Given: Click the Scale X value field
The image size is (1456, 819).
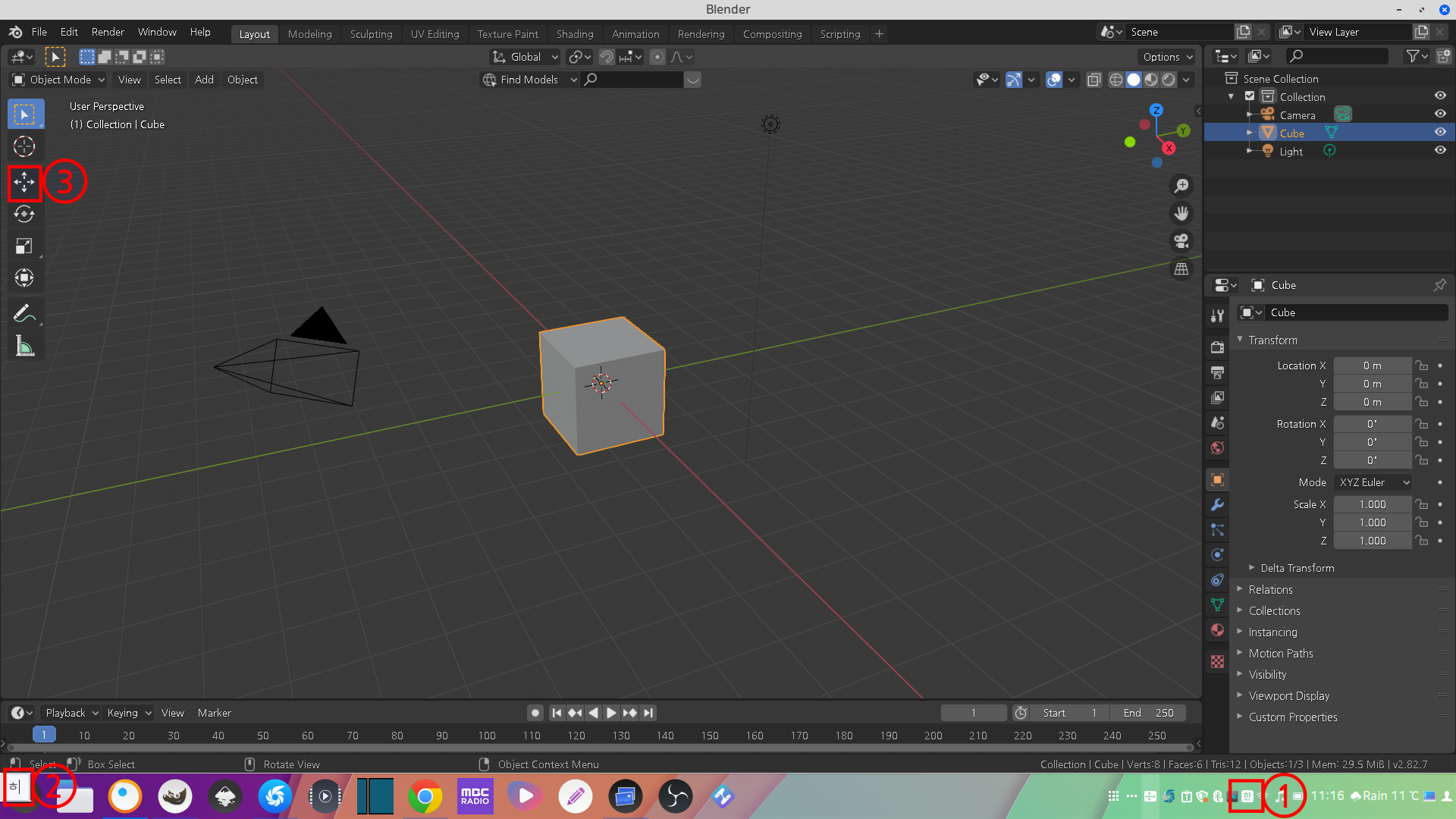Looking at the screenshot, I should click(1372, 504).
